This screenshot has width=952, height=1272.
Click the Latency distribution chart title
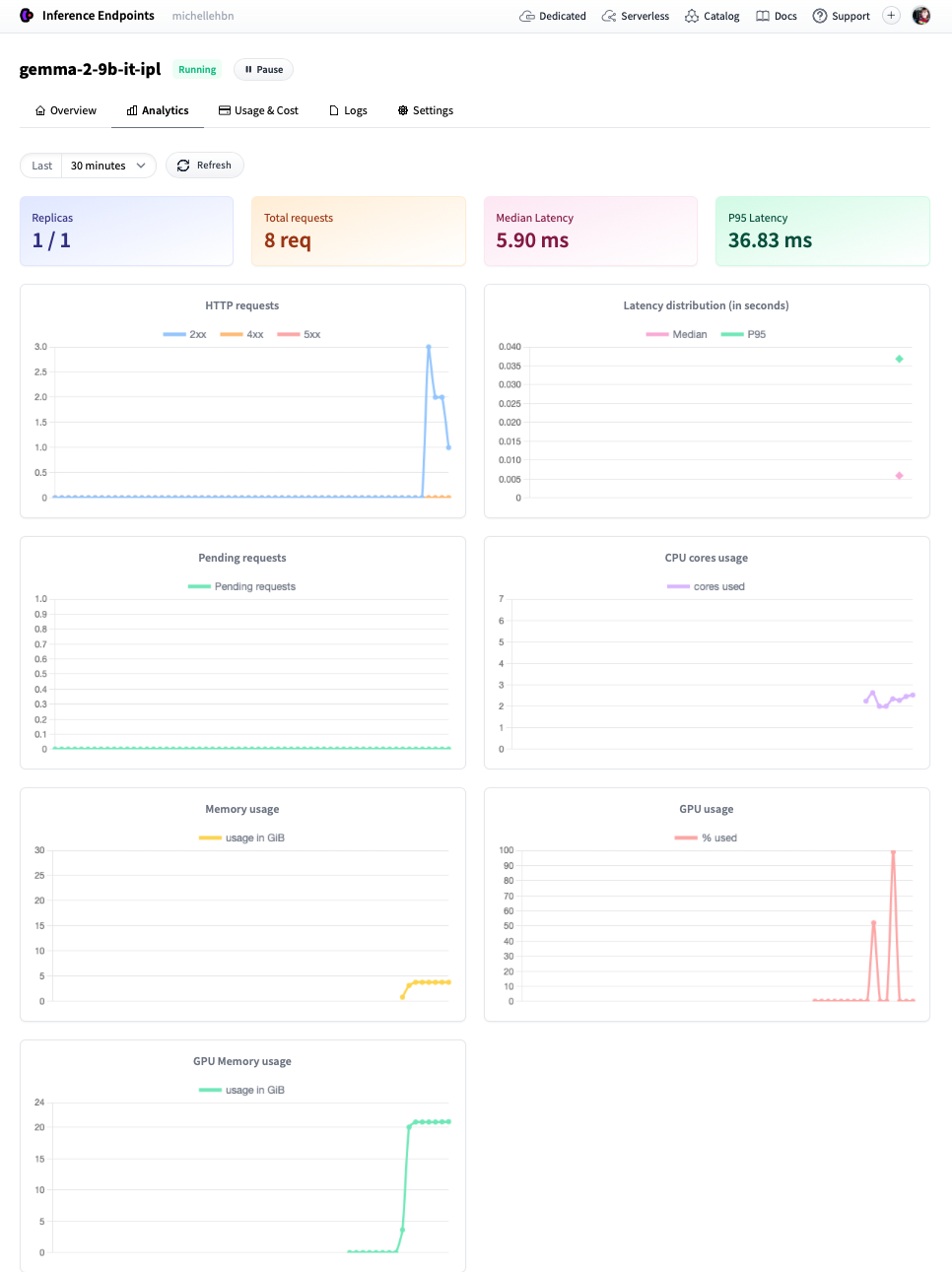coord(707,306)
